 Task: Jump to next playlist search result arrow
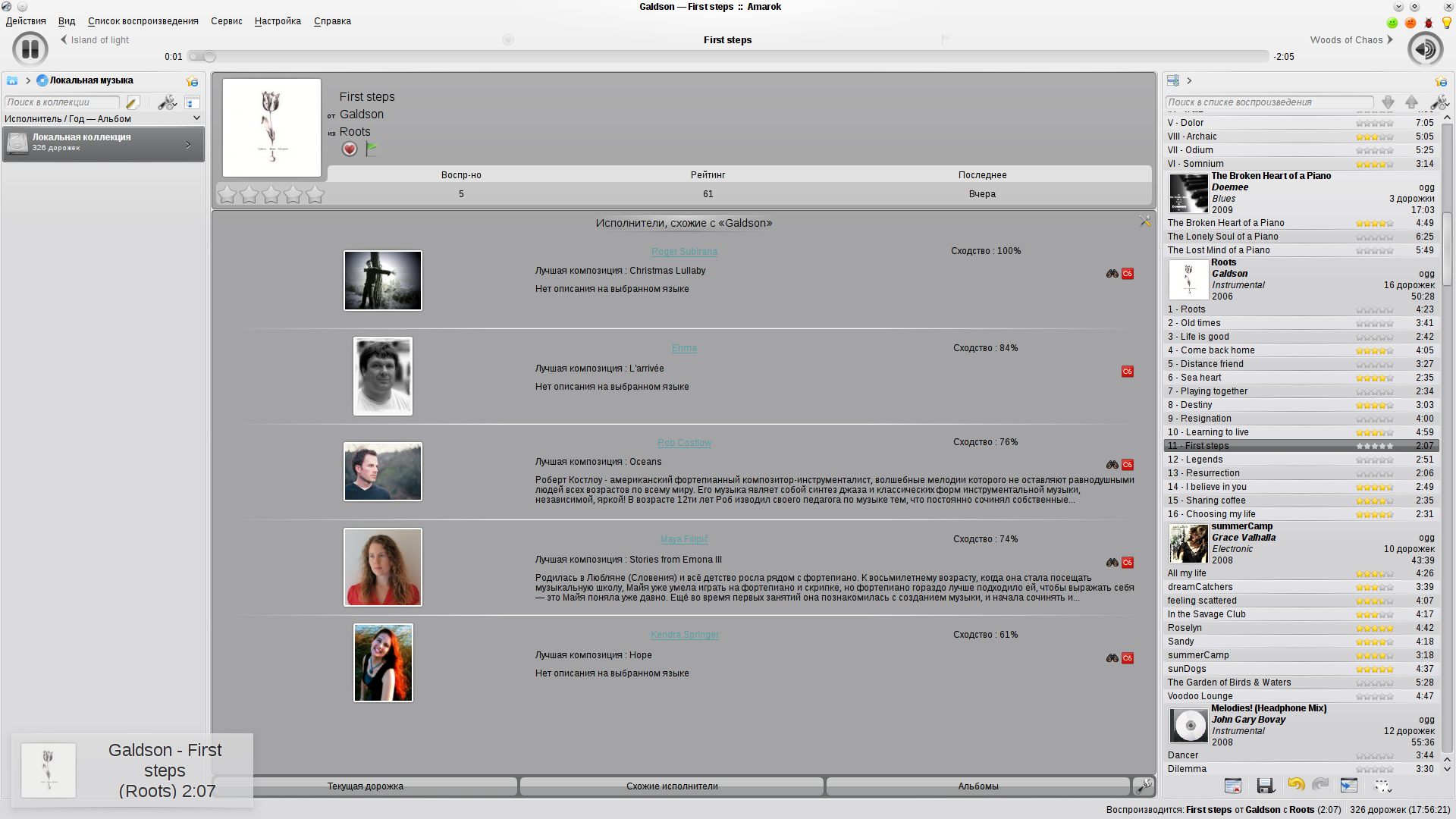[x=1388, y=102]
